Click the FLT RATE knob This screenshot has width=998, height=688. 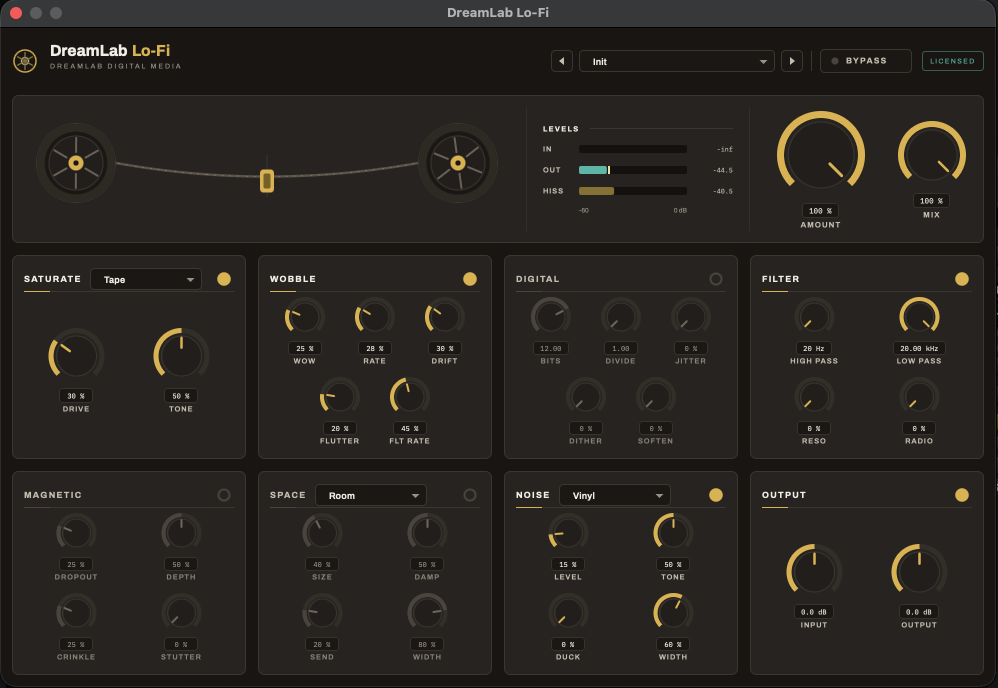[410, 397]
